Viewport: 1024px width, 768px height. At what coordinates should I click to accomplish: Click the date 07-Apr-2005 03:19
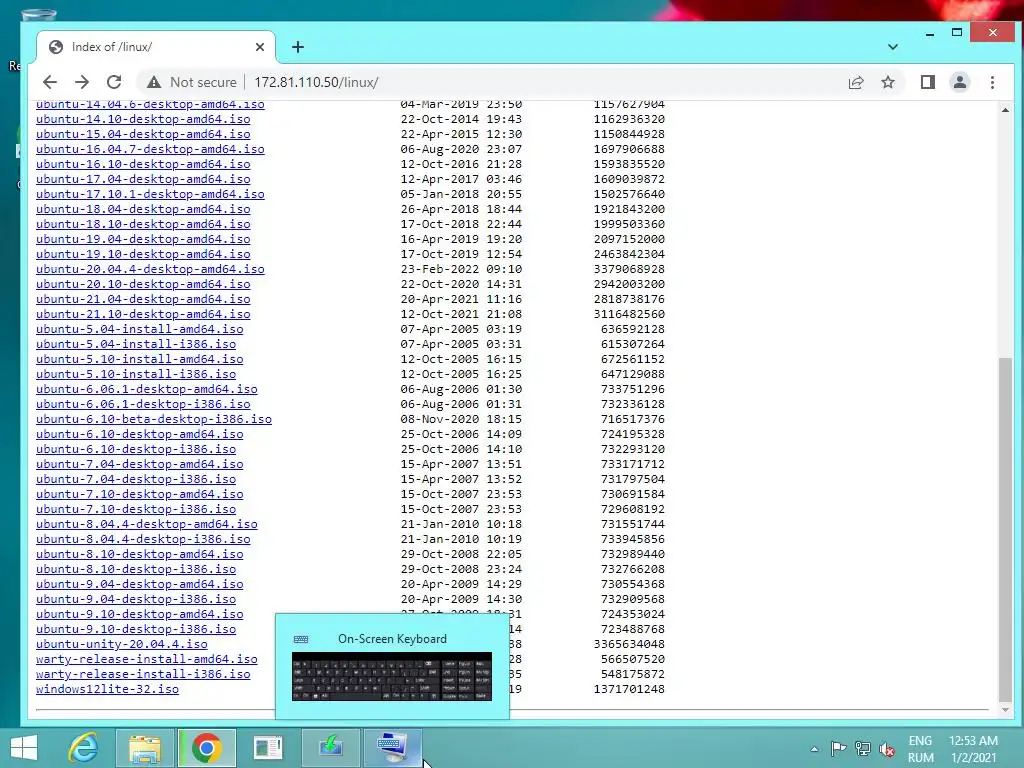coord(461,330)
